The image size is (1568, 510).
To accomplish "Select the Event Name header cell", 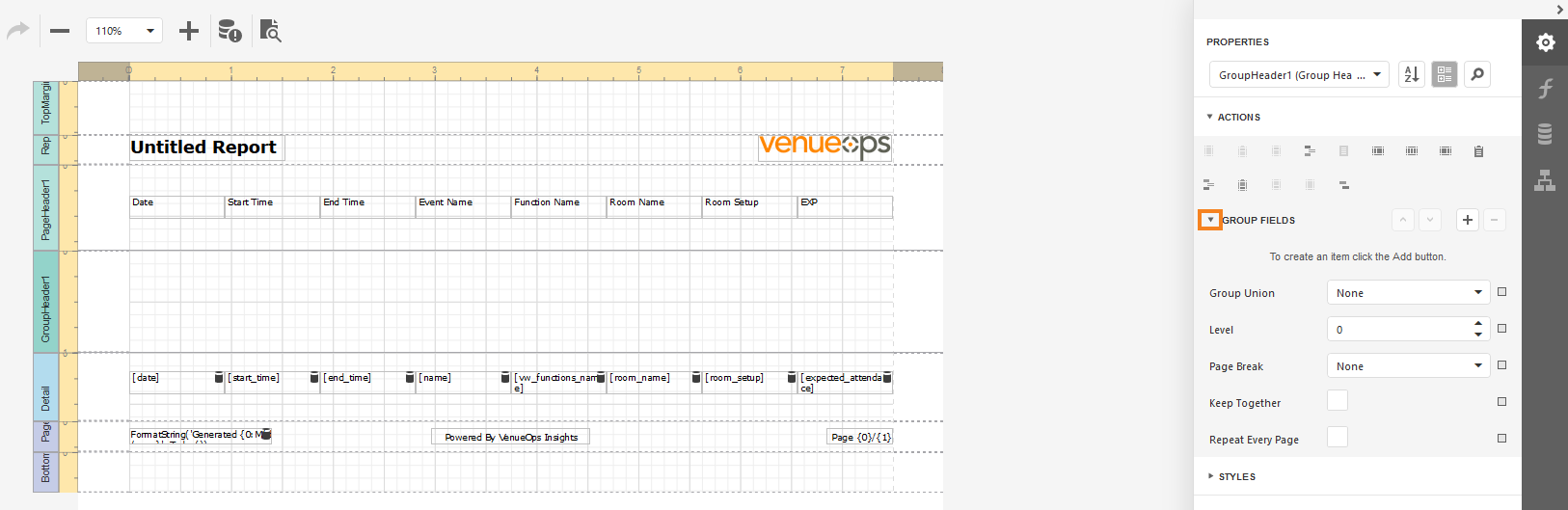I will [464, 206].
